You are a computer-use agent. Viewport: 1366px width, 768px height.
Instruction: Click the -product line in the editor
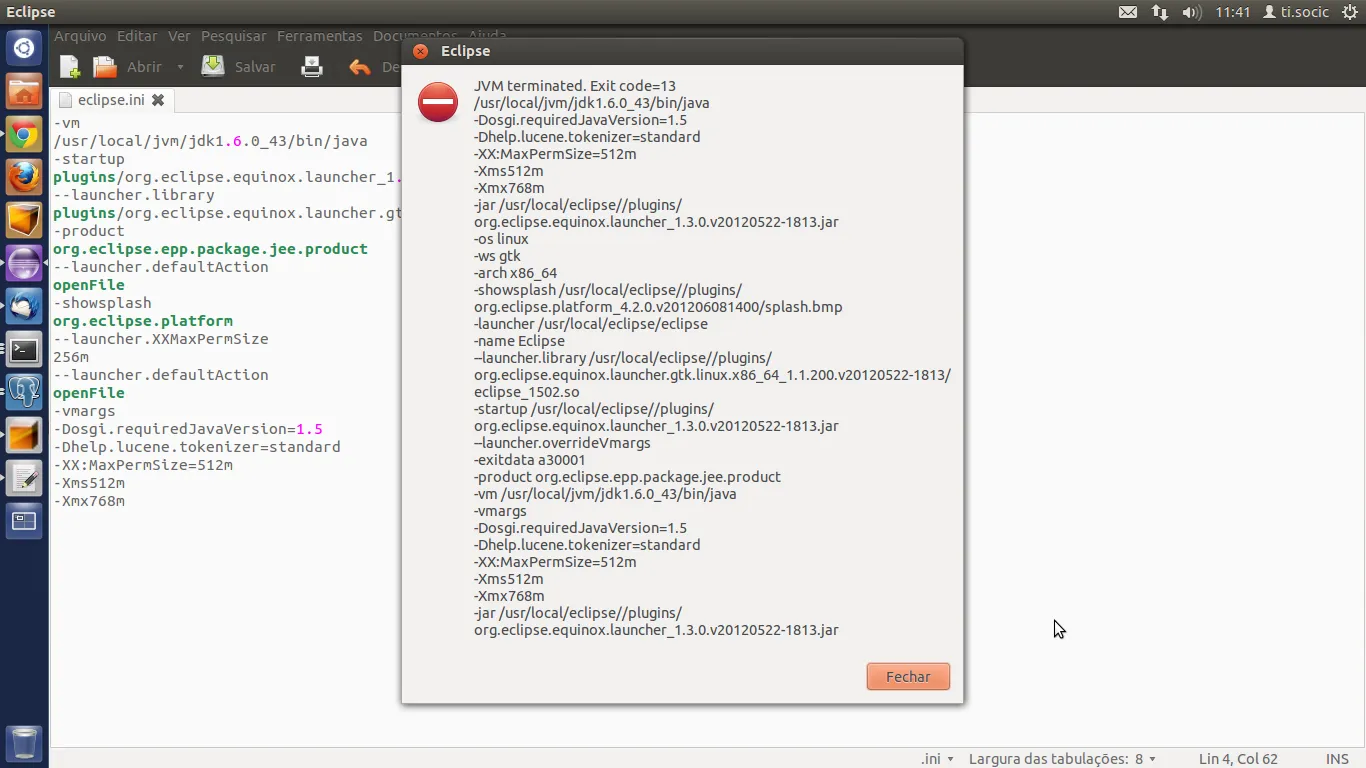coord(89,231)
